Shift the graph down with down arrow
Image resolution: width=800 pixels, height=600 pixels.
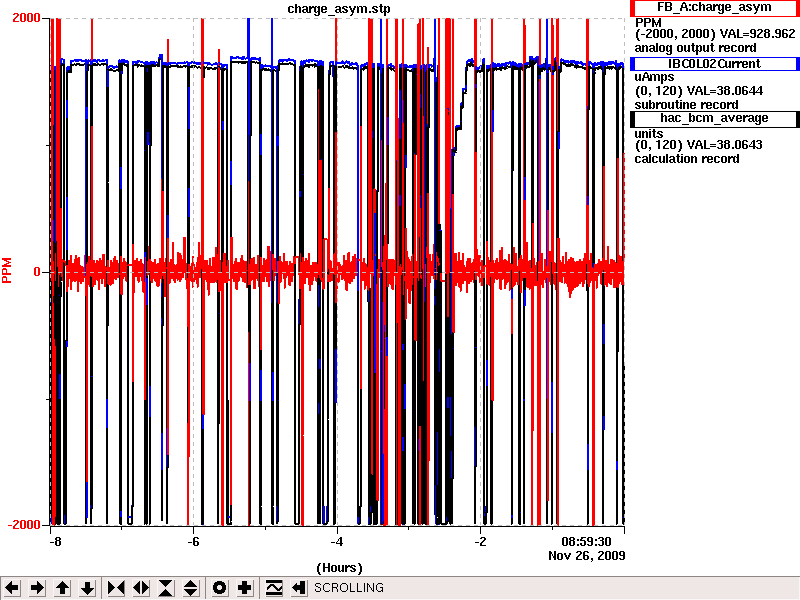pyautogui.click(x=88, y=588)
